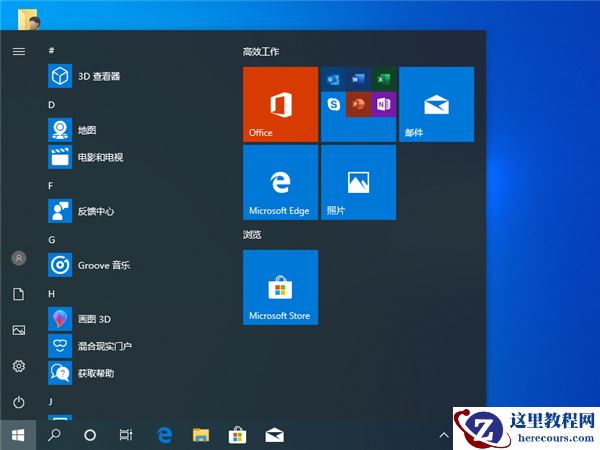Open Documents from the Start sidebar
This screenshot has height=450, width=600.
19,294
